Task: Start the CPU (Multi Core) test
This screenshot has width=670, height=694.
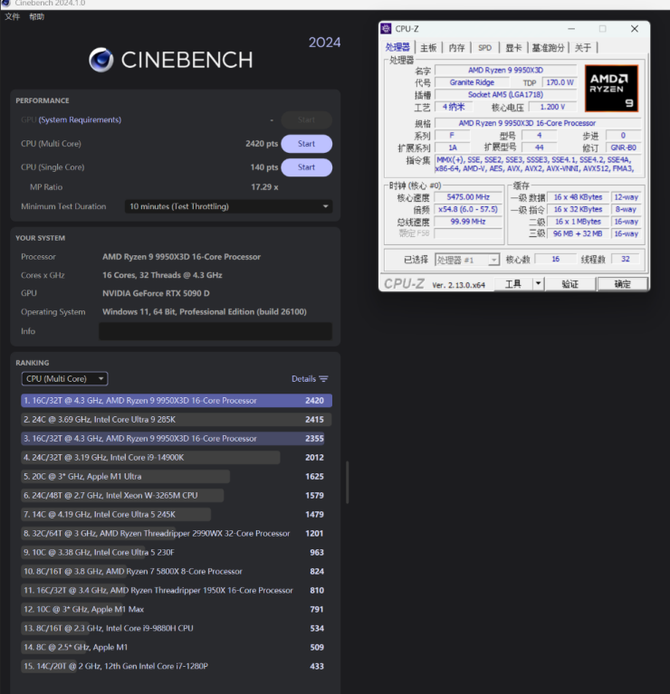Action: coord(306,144)
